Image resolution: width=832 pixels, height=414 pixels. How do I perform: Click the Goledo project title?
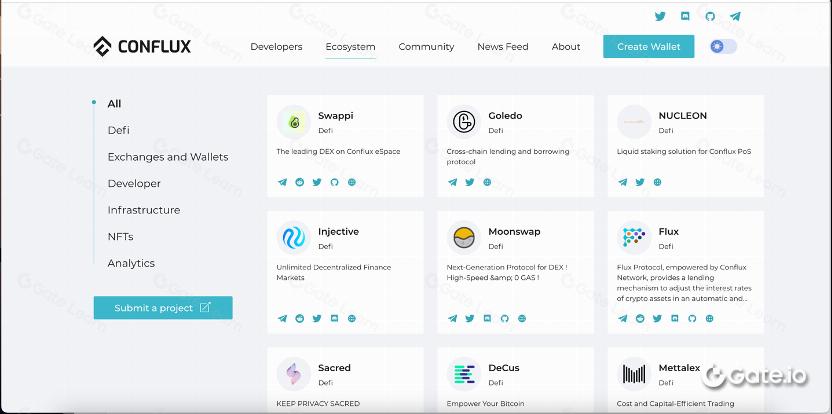click(x=505, y=116)
